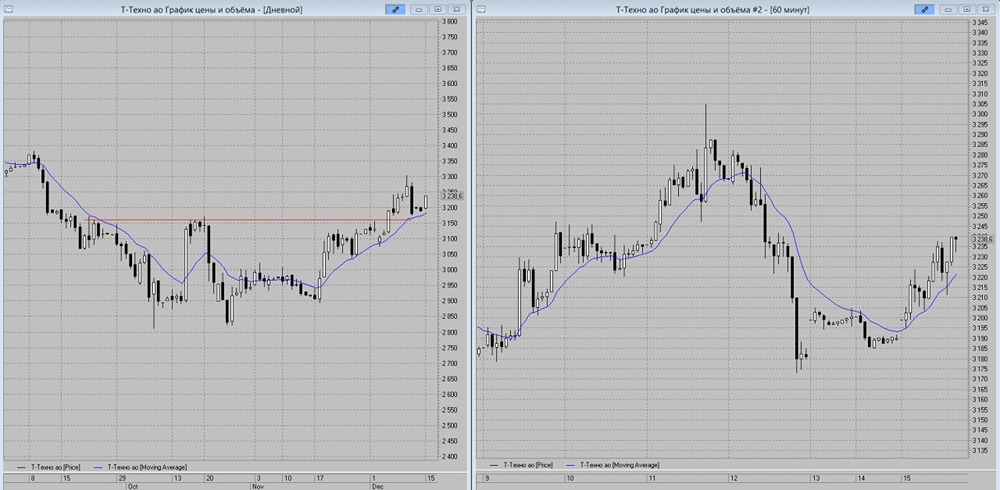Close the daily chart window

click(455, 9)
